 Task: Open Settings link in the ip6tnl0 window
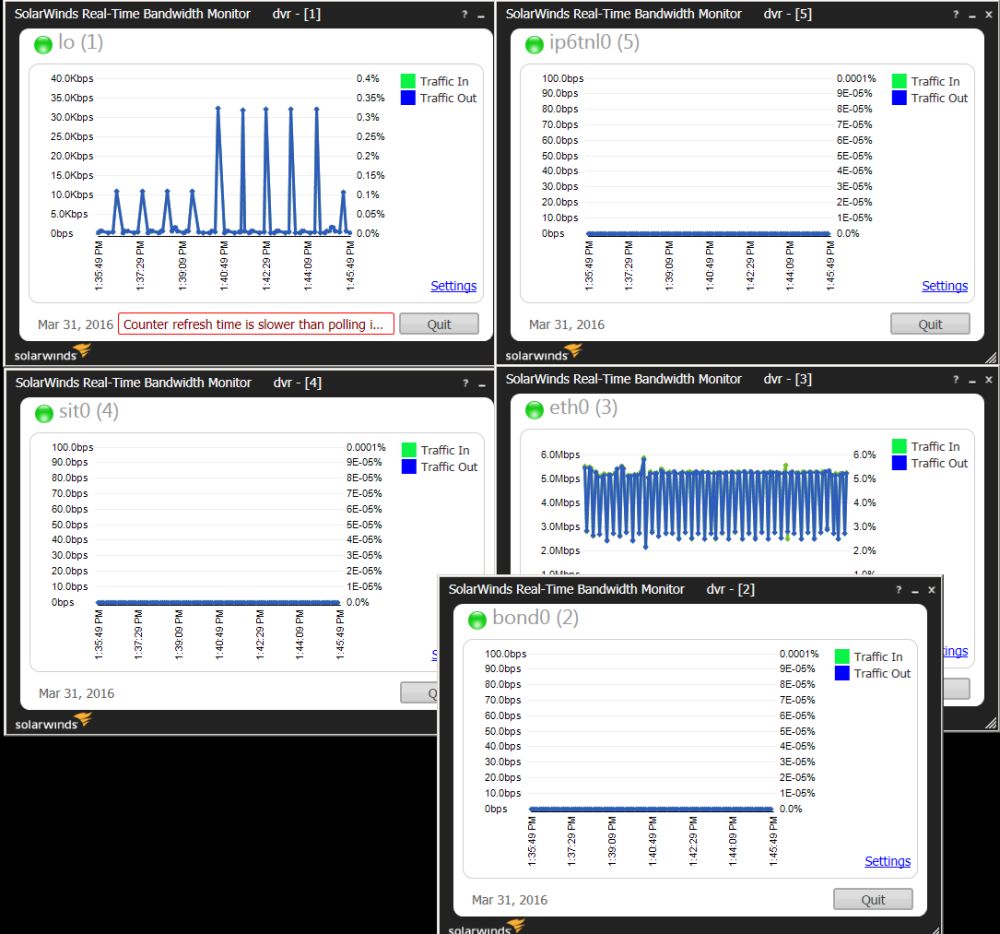click(945, 286)
